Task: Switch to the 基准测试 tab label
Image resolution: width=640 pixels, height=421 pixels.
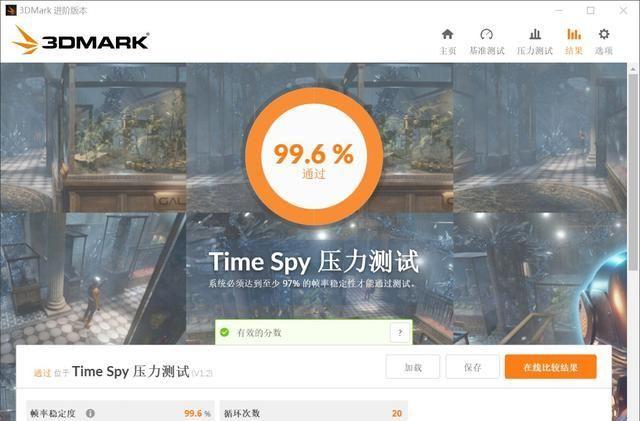Action: [487, 51]
